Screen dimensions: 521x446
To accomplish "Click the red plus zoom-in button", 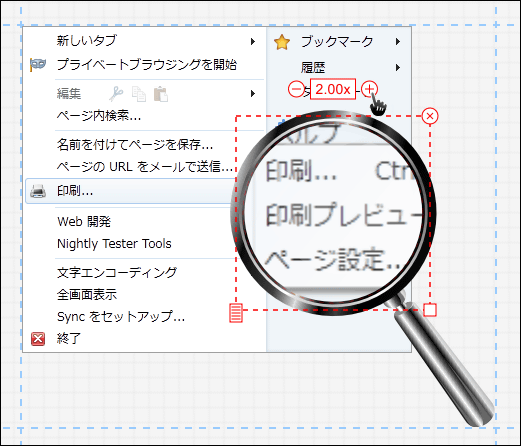I will click(x=369, y=89).
